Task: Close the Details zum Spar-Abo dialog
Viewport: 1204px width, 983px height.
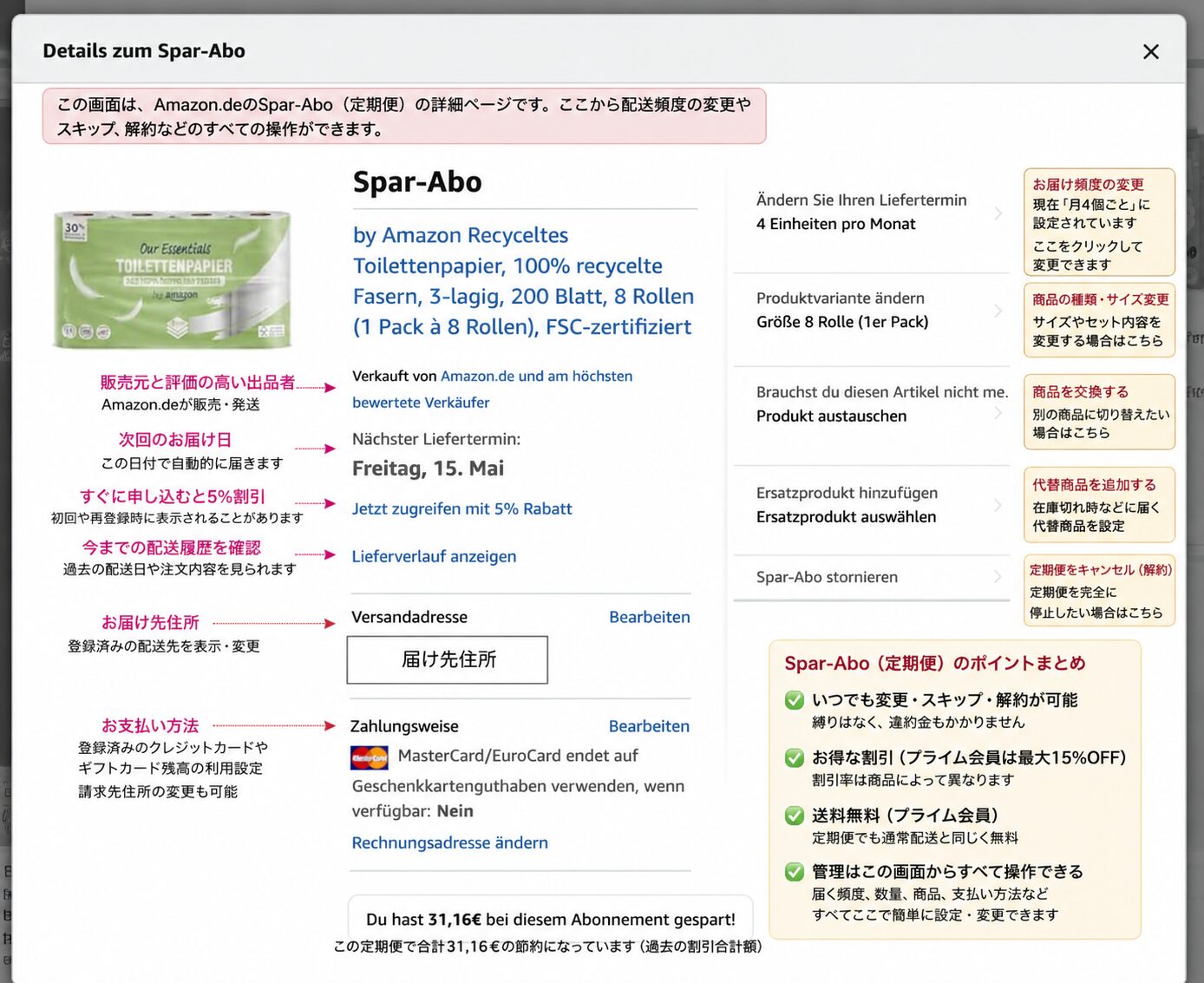Action: [x=1150, y=52]
